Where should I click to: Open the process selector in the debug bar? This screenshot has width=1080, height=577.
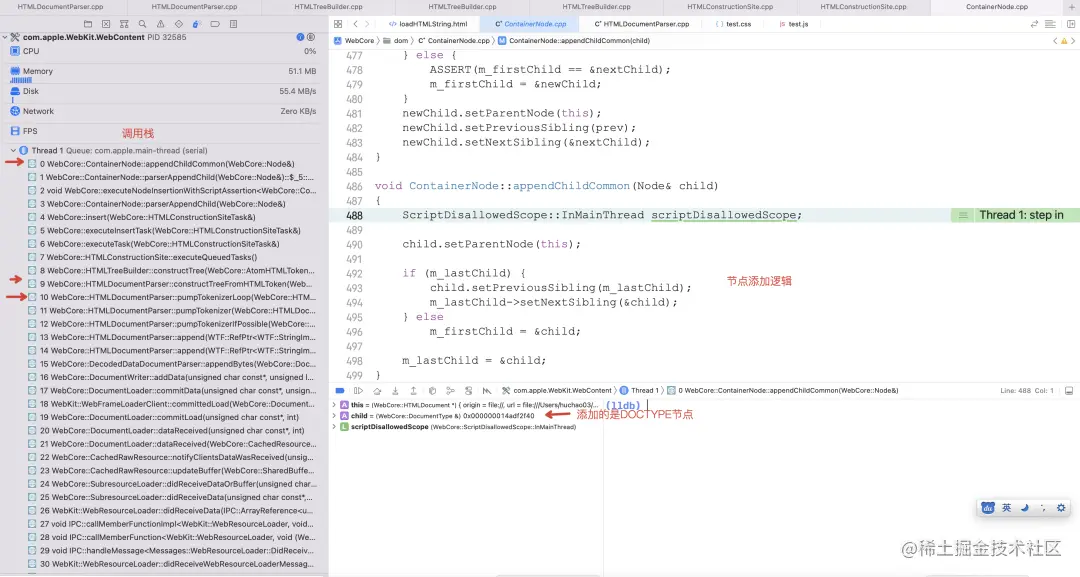coord(557,390)
